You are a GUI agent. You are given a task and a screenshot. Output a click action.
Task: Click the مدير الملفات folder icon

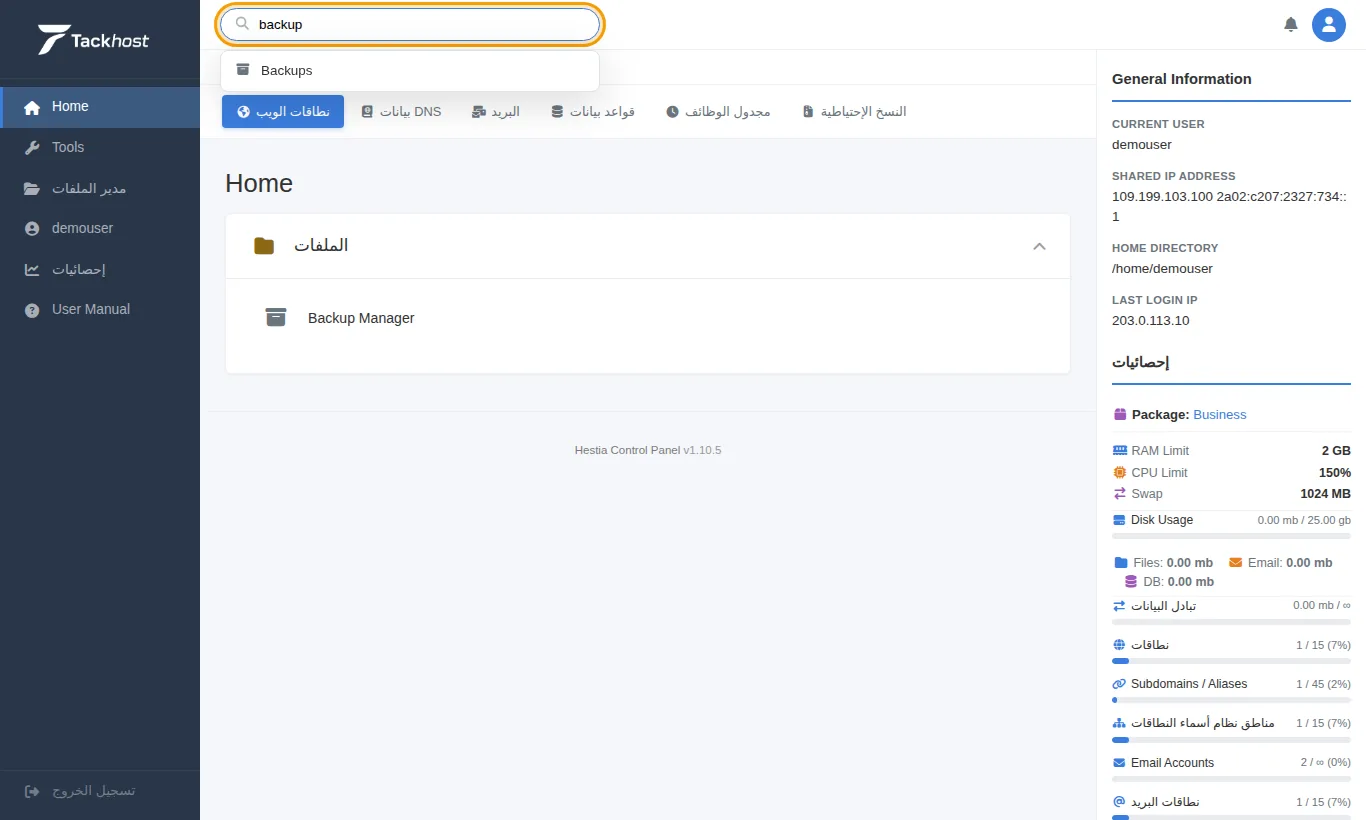point(32,188)
